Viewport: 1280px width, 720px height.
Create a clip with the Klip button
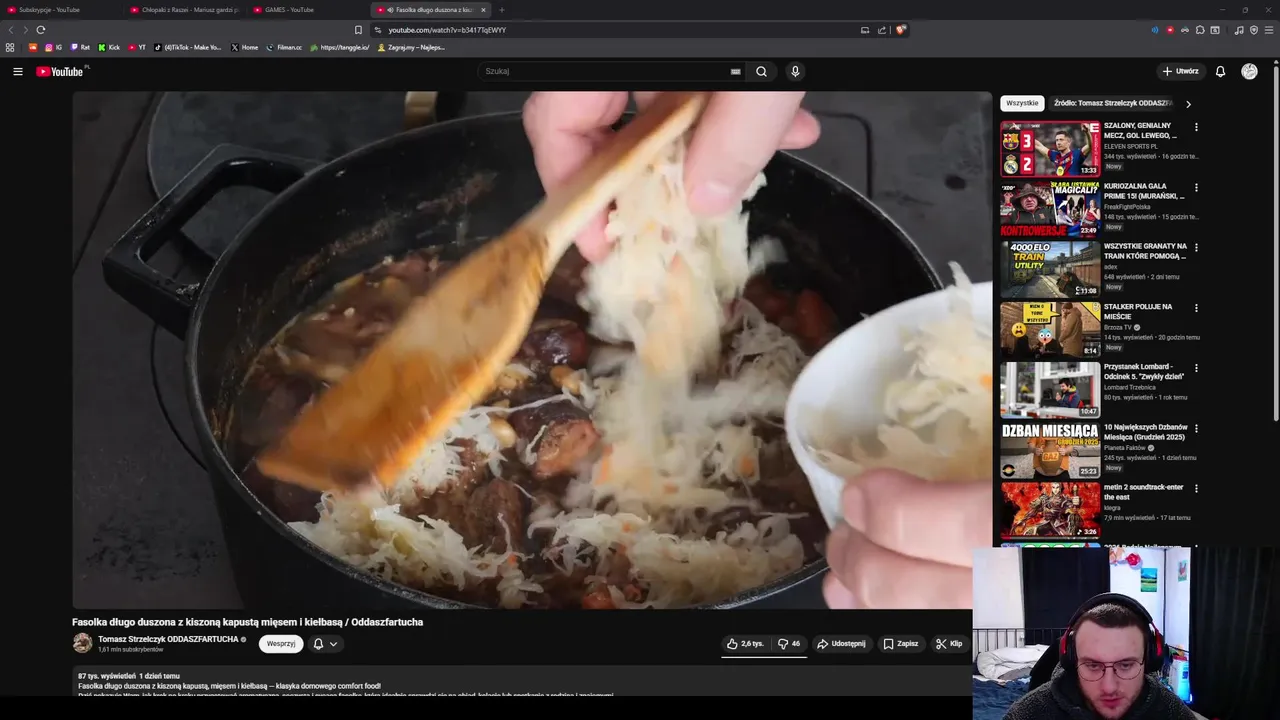[948, 644]
